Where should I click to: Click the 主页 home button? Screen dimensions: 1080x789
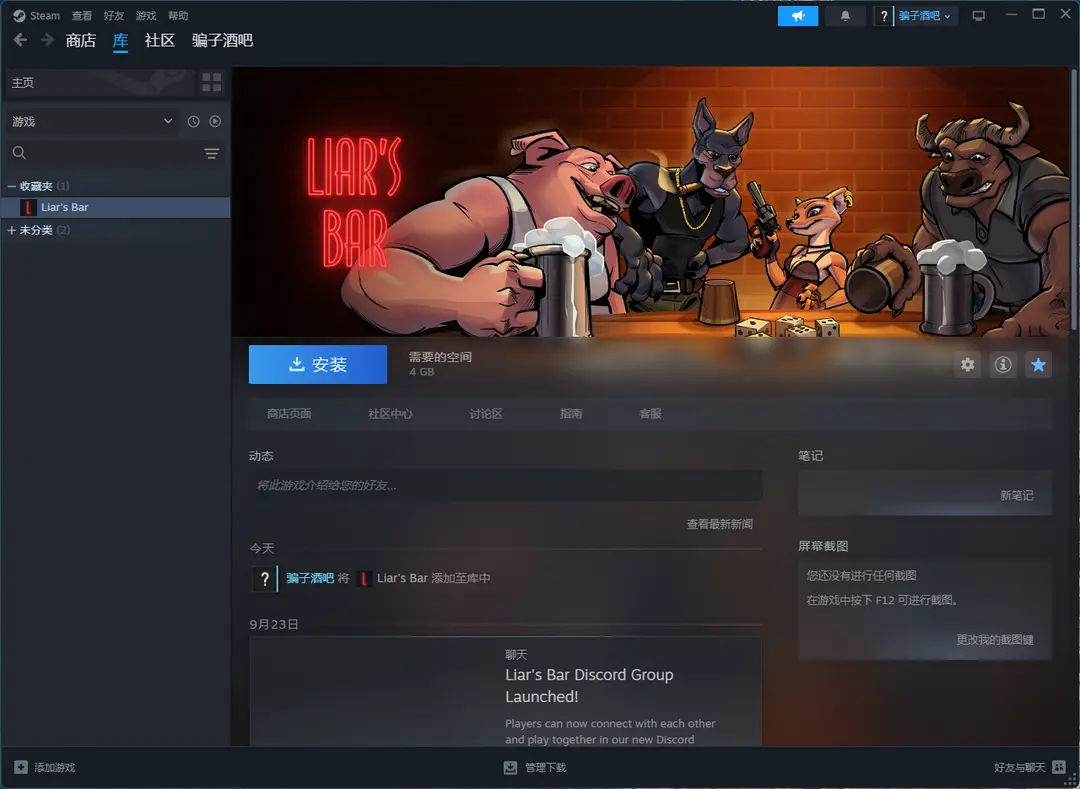[x=100, y=83]
